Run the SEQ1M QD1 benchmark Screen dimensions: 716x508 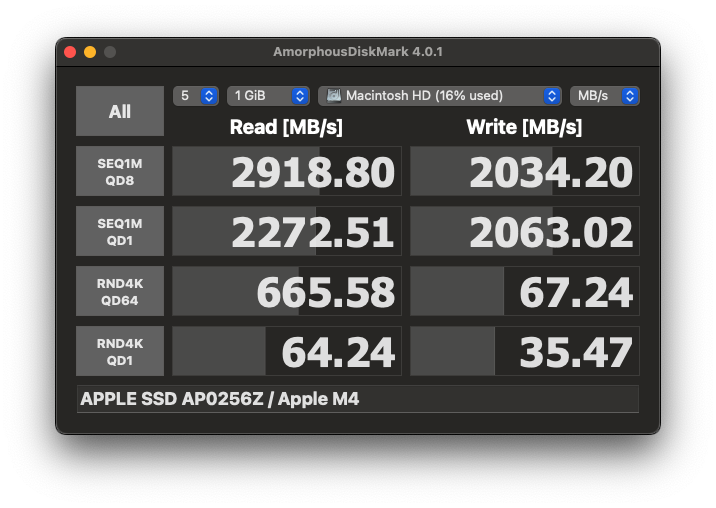120,231
